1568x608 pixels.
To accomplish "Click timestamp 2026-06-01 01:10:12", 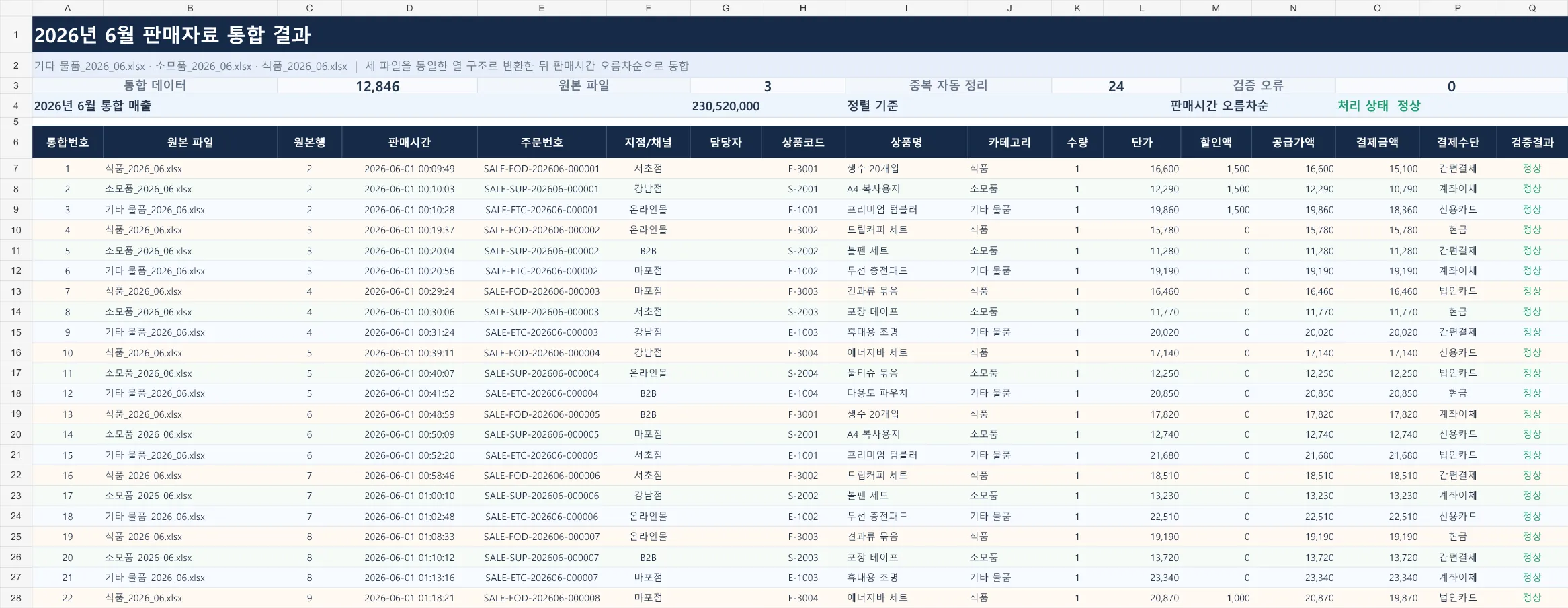I will click(409, 558).
